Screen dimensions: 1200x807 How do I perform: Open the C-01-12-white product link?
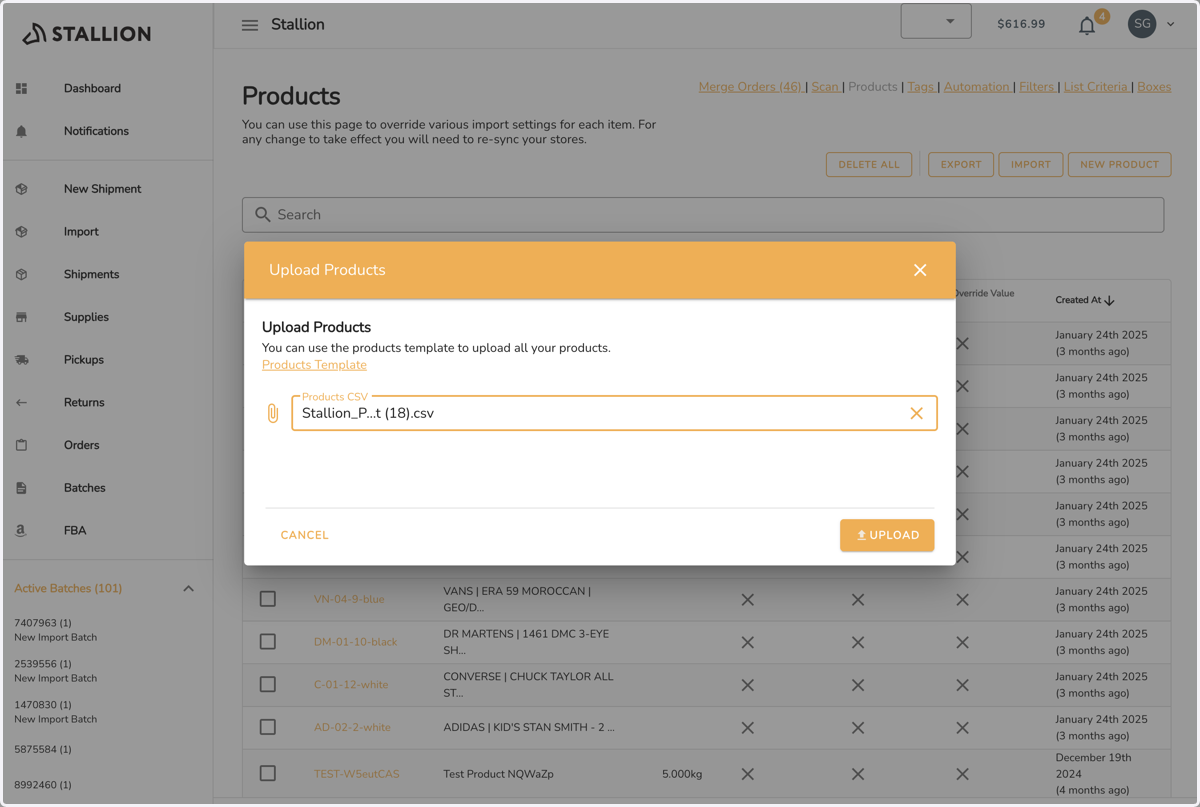(351, 685)
